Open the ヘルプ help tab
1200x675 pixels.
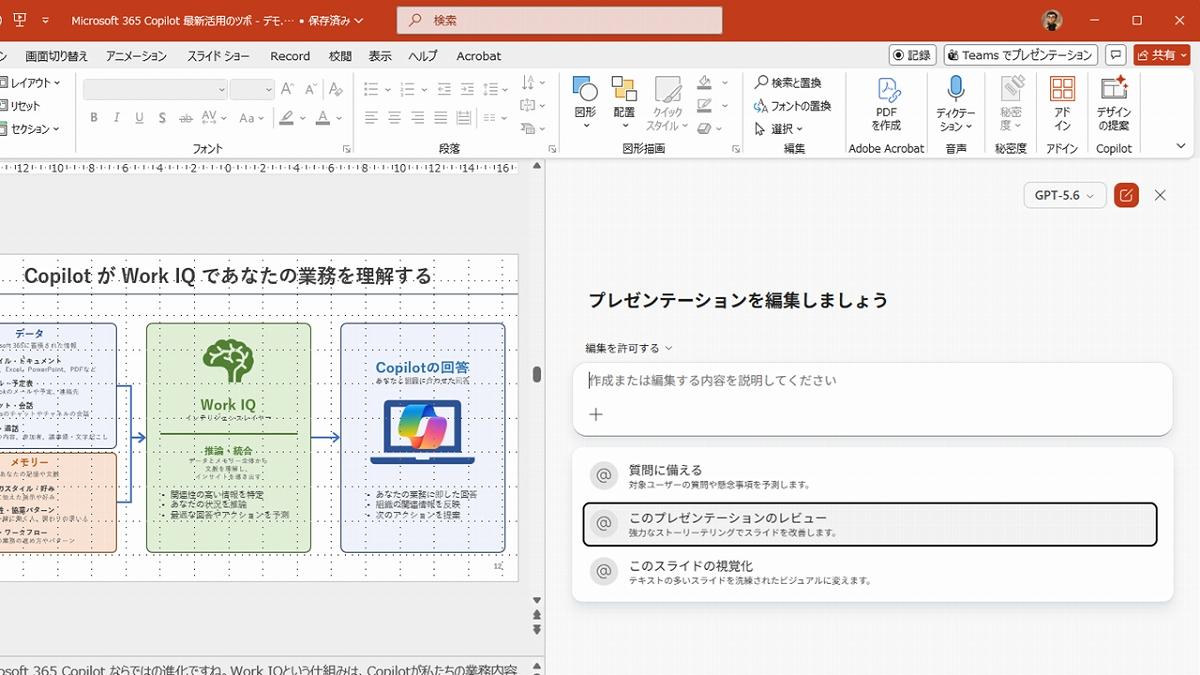click(x=423, y=56)
